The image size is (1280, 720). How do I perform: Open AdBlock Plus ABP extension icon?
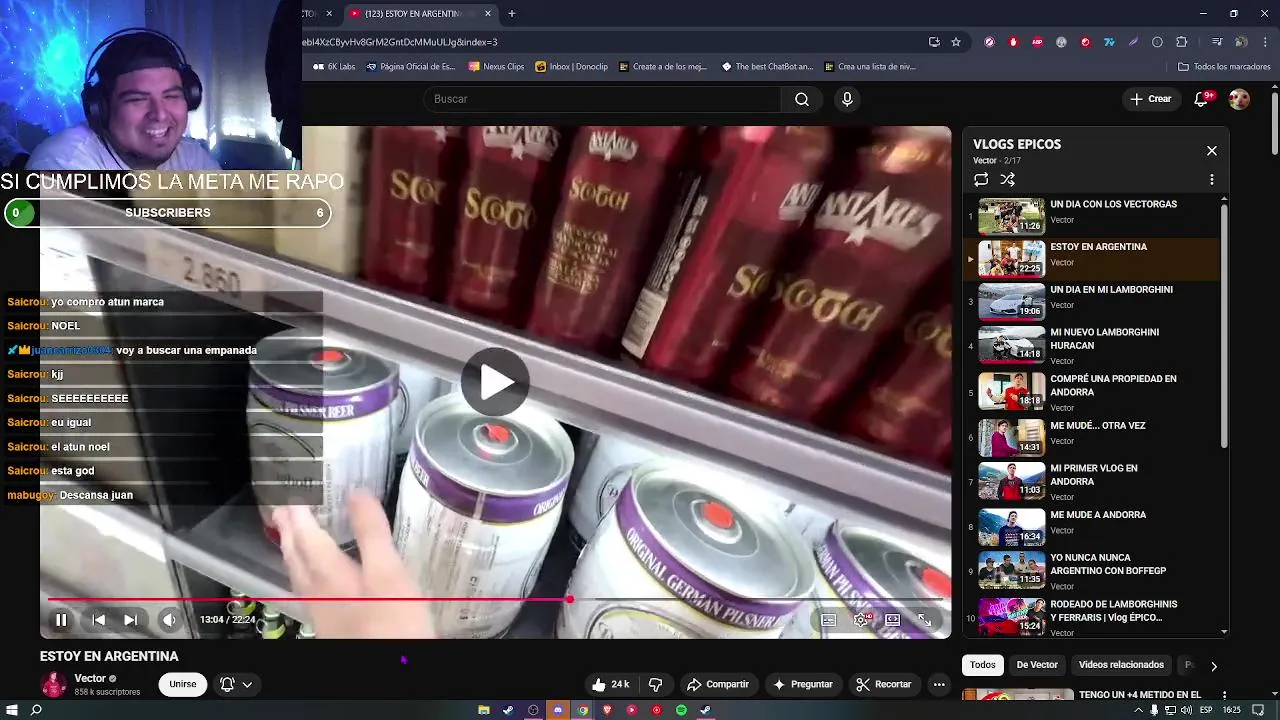point(1037,42)
